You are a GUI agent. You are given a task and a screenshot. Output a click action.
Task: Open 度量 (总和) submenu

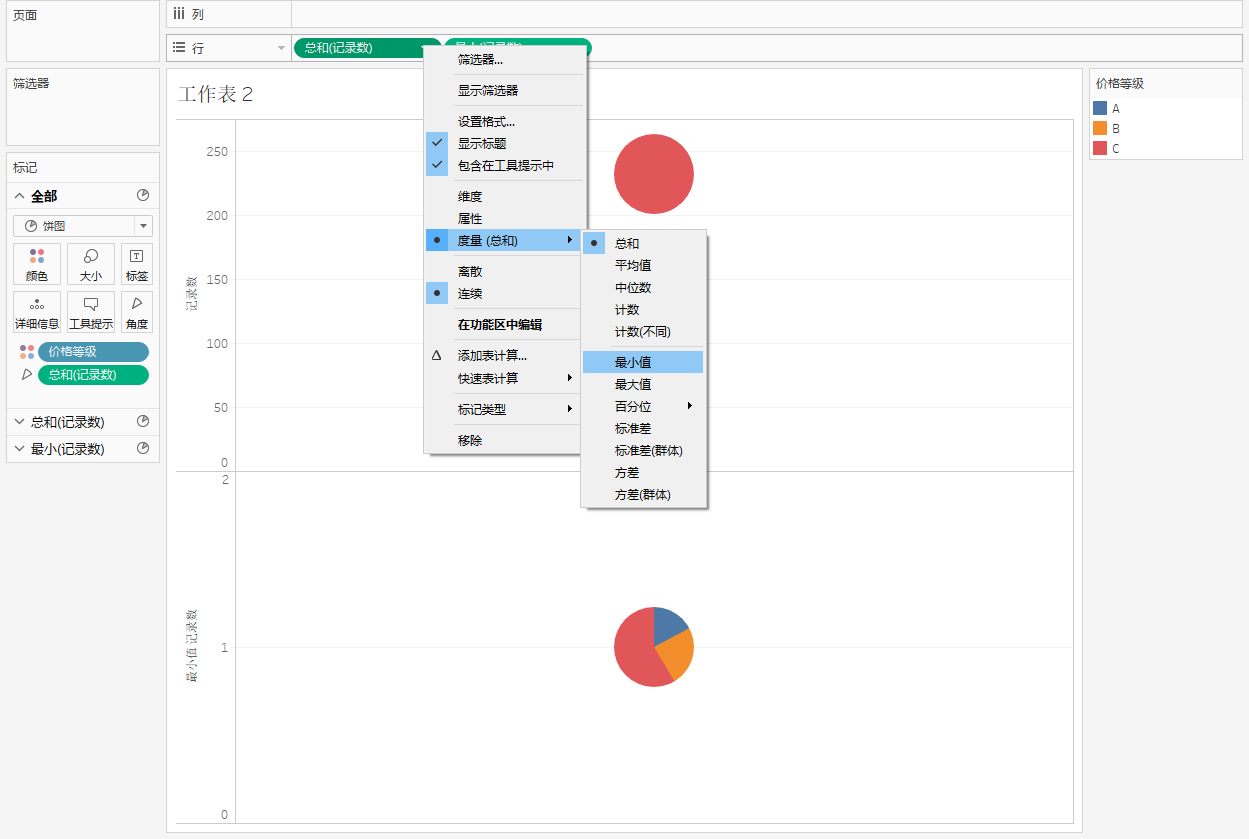[x=505, y=241]
